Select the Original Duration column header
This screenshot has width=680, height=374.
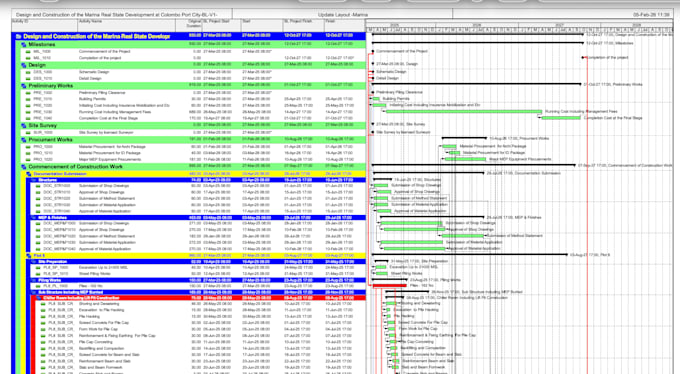(189, 25)
